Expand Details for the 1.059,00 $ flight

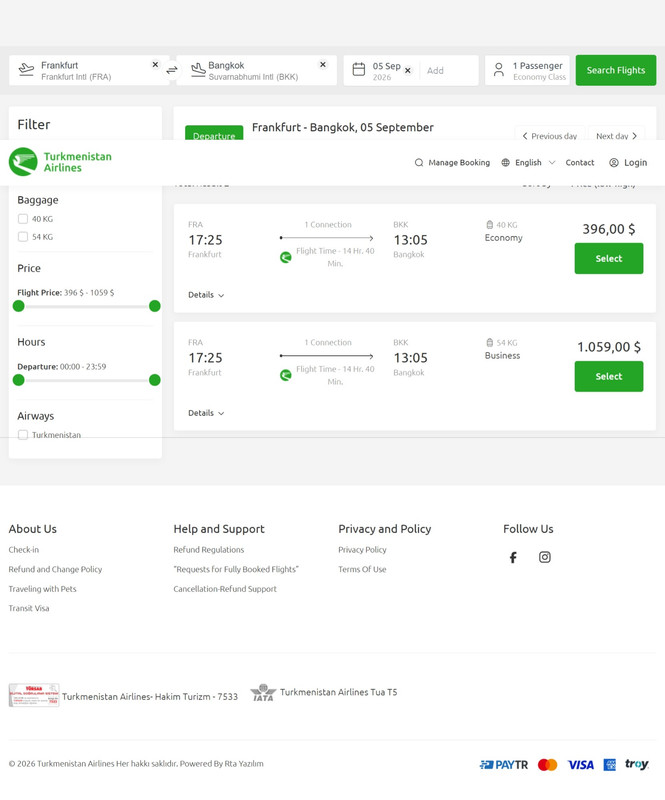coord(206,413)
